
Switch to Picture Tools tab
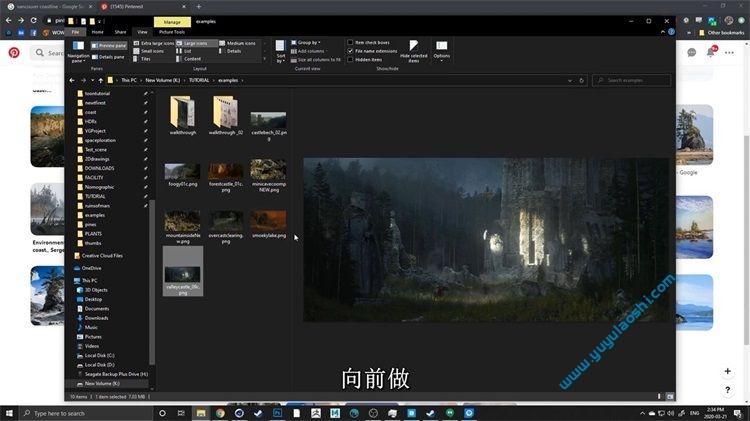pyautogui.click(x=172, y=32)
